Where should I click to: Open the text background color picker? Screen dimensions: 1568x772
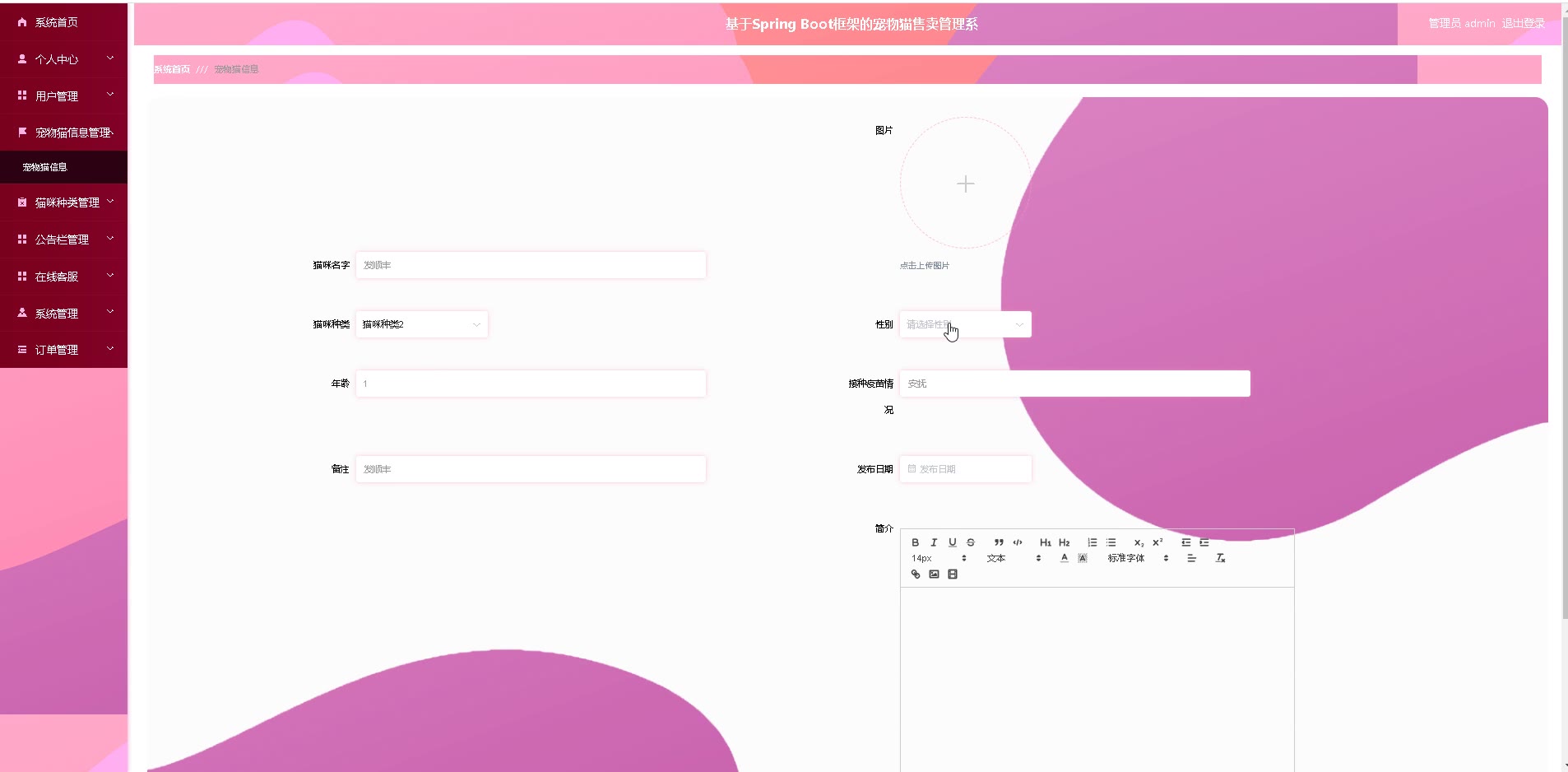(1083, 558)
